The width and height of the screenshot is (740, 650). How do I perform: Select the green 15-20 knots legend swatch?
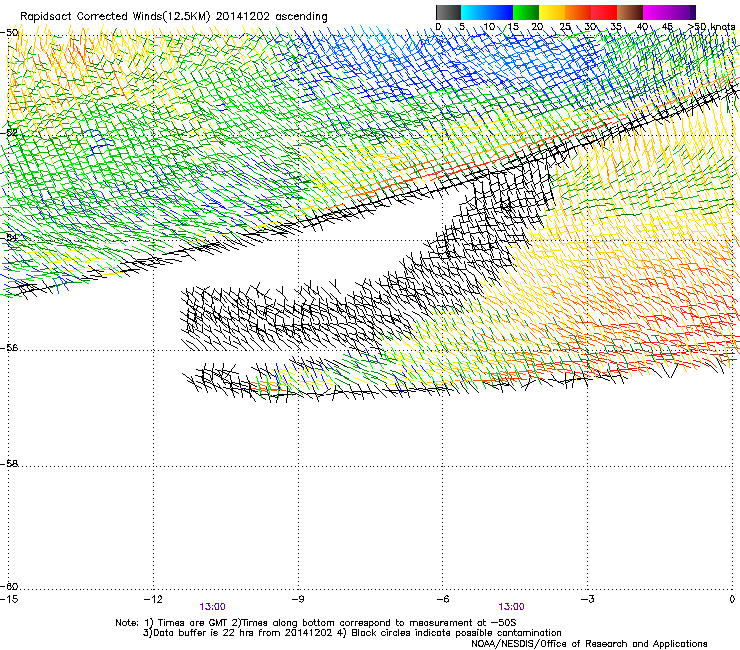(x=526, y=12)
